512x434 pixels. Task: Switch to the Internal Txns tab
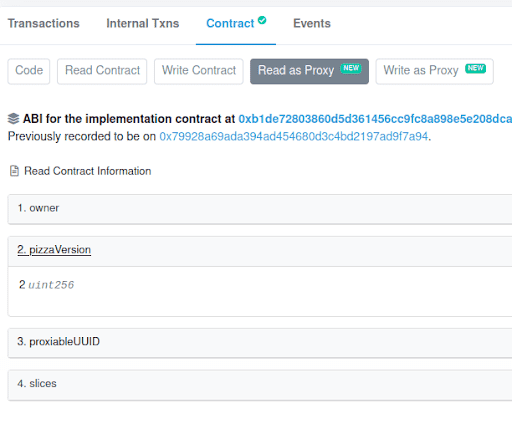click(143, 23)
